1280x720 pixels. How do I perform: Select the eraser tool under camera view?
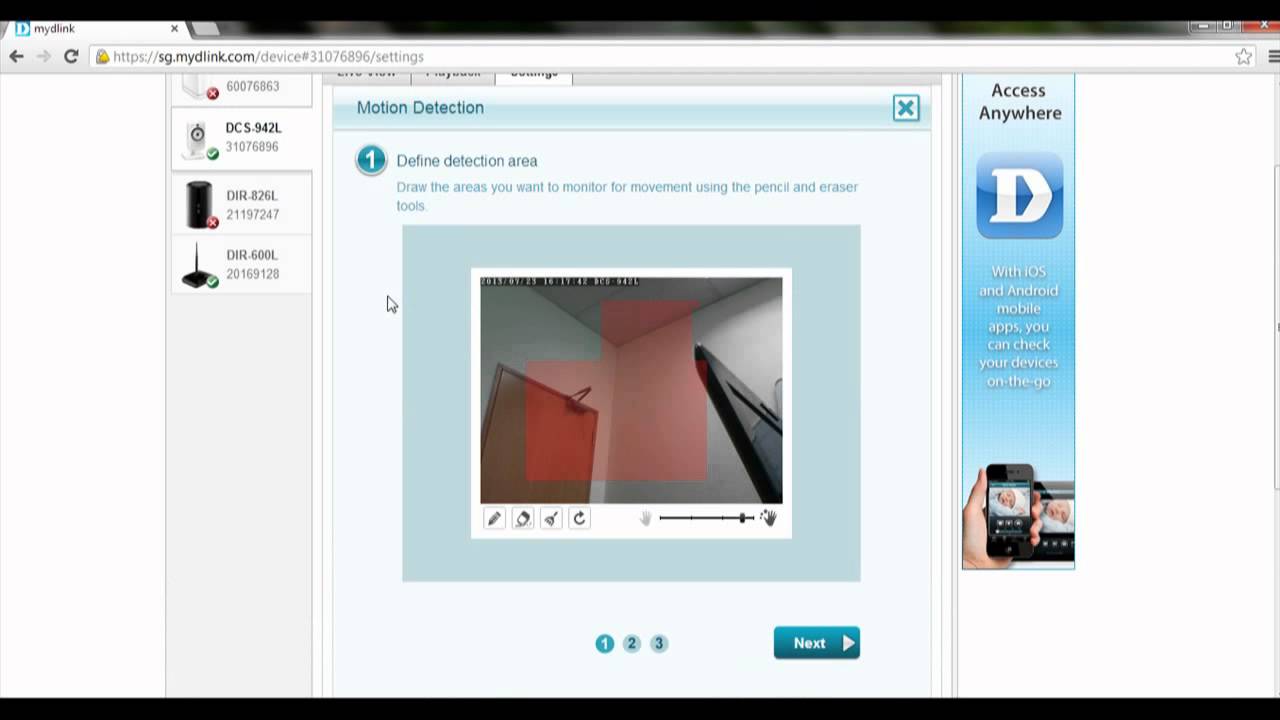coord(523,518)
